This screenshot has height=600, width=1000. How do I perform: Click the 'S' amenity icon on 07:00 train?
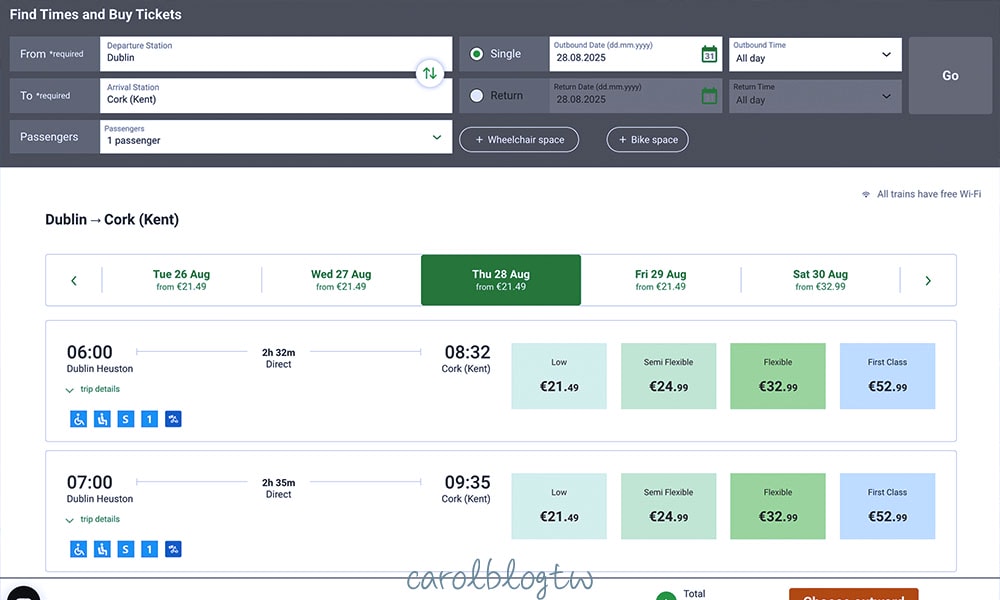click(x=126, y=549)
